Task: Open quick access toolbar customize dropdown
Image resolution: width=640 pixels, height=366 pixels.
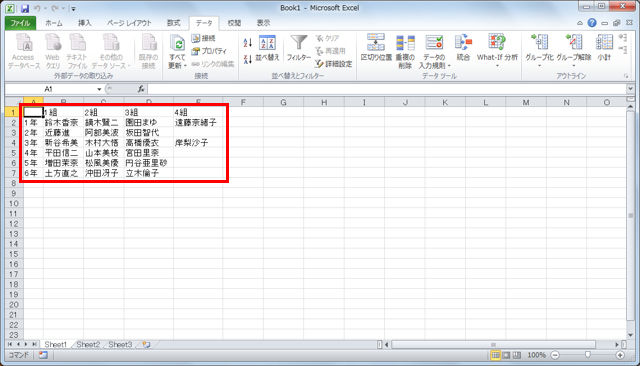Action: 73,9
